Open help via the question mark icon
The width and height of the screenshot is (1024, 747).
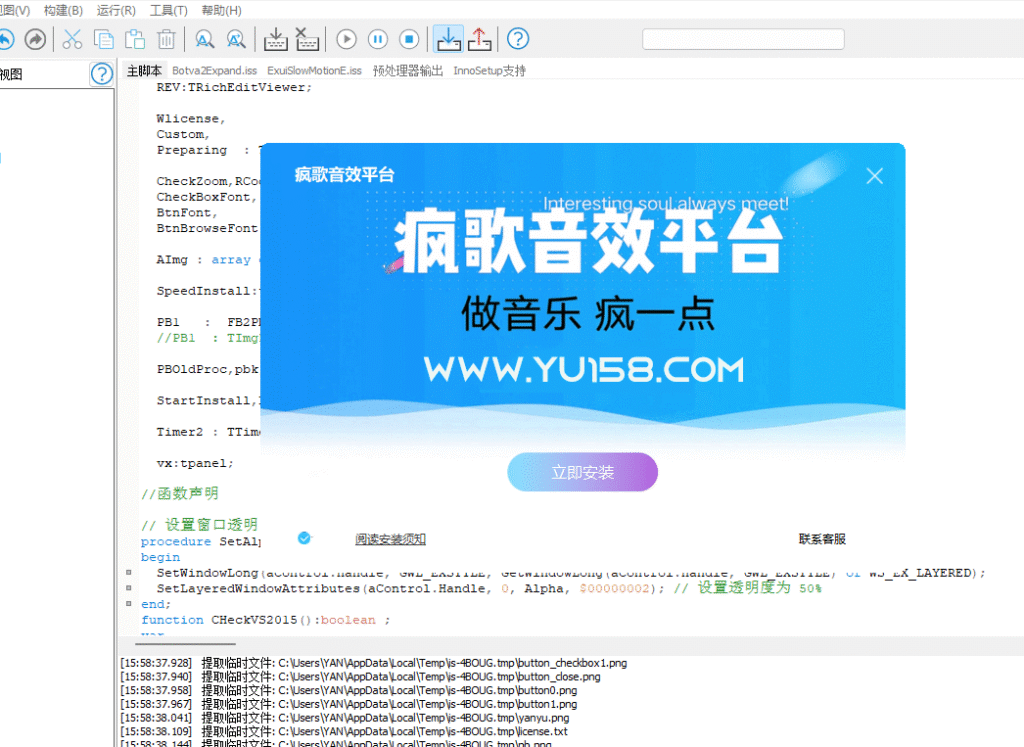517,39
